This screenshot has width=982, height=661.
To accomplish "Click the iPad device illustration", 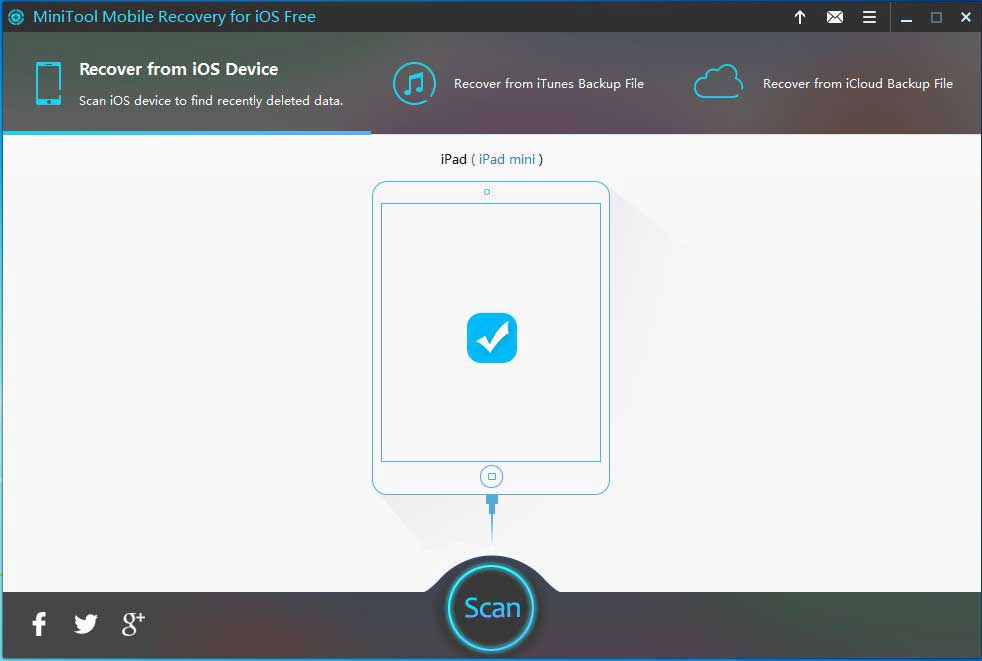I will 491,338.
